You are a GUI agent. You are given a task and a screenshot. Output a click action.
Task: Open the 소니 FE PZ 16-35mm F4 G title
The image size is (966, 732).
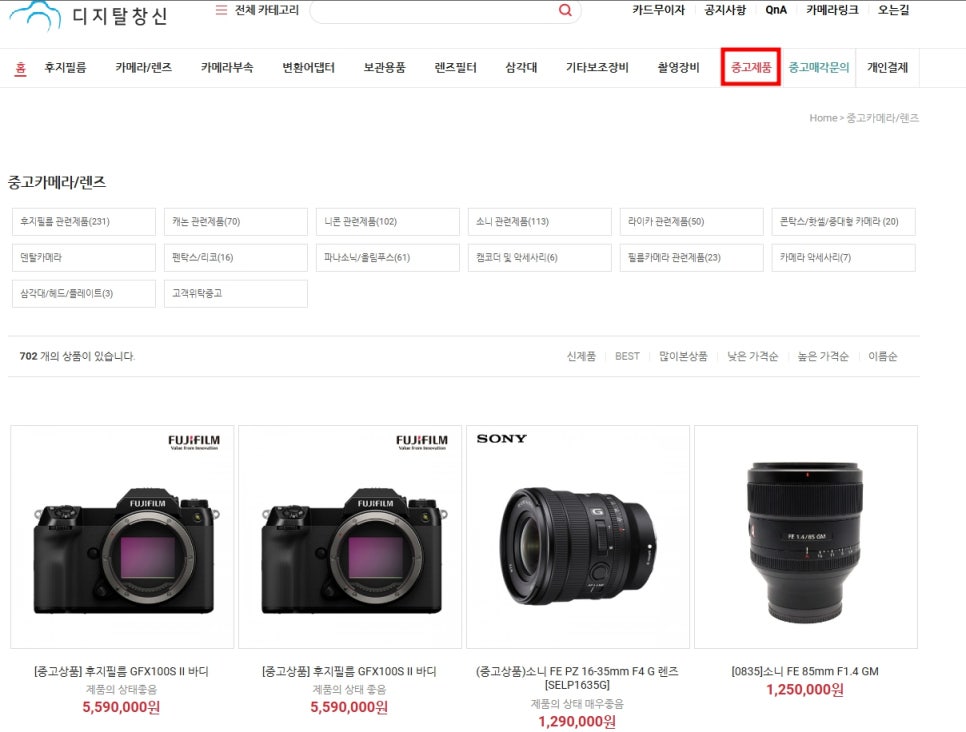tap(577, 678)
